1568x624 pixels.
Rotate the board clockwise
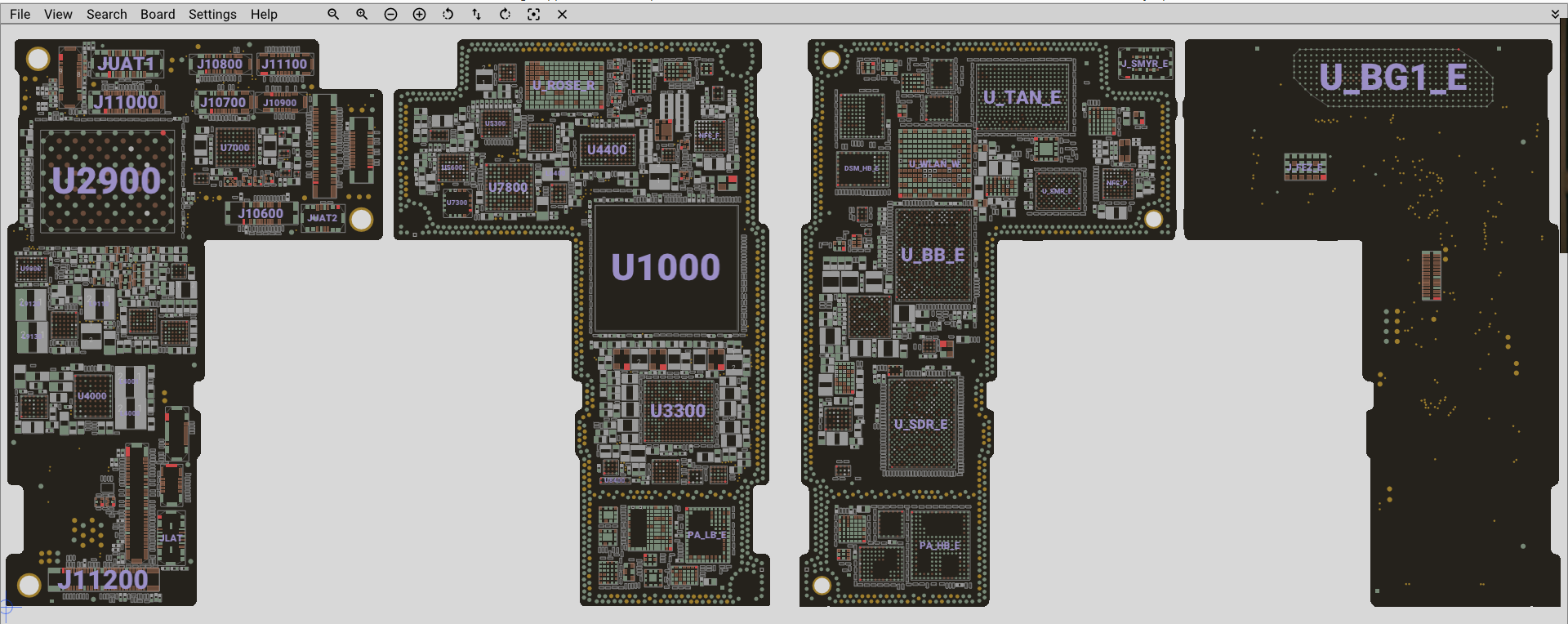505,14
